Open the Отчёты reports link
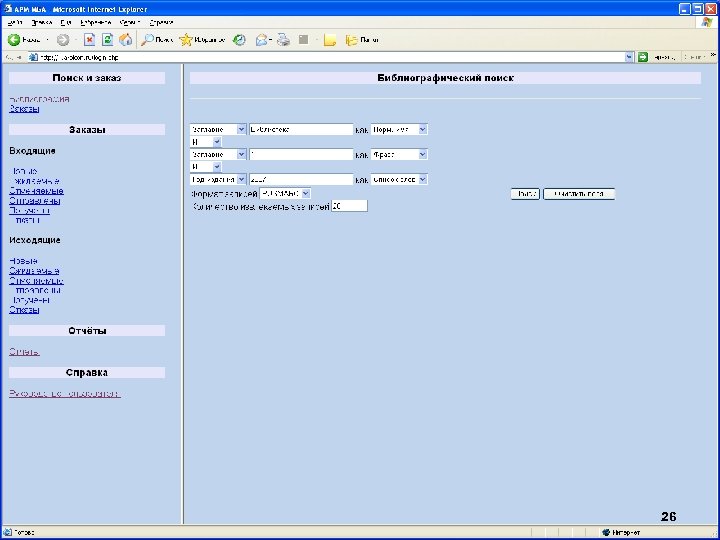The image size is (720, 540). click(24, 352)
